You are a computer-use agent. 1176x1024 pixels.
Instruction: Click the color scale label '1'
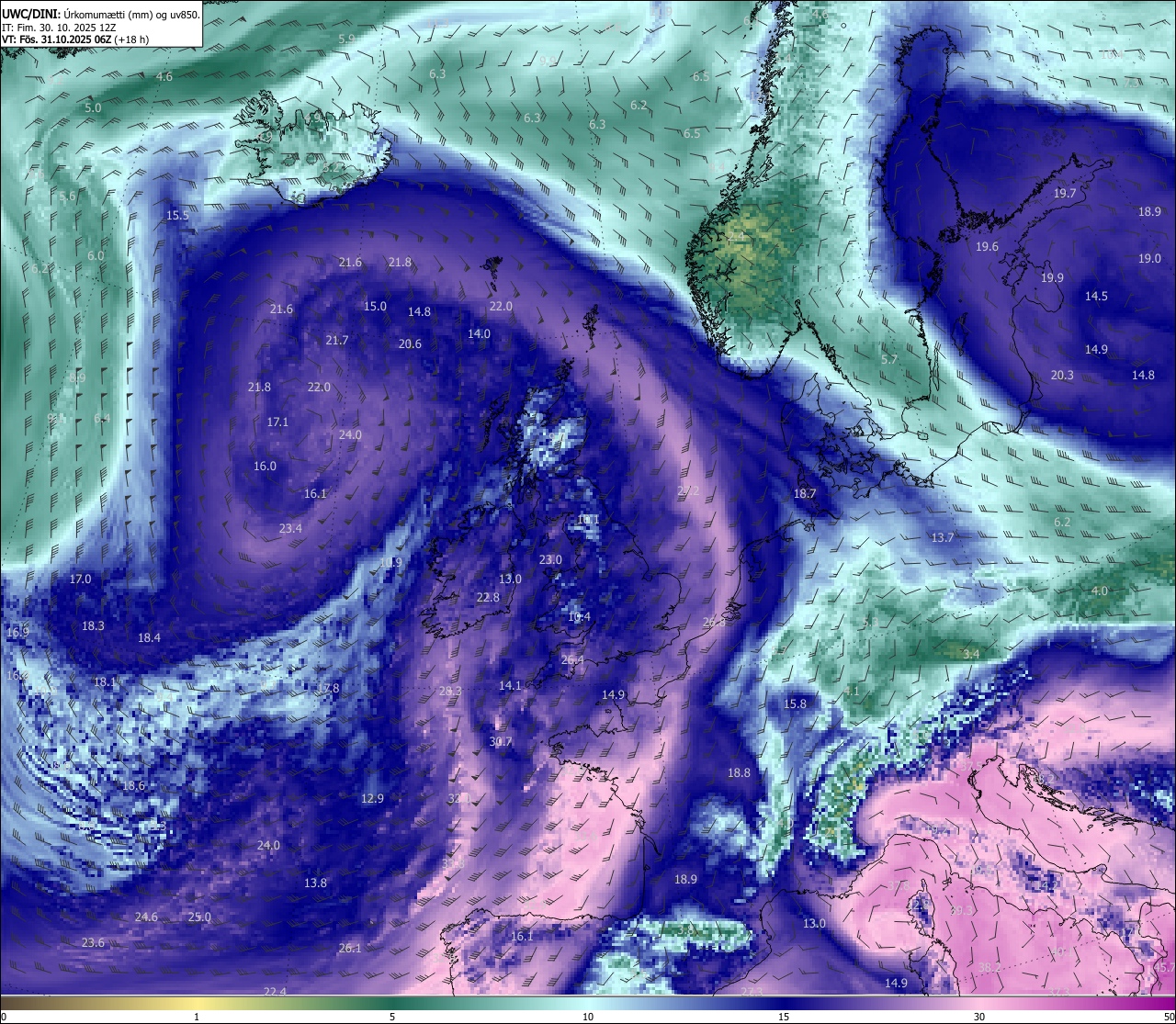tap(197, 1017)
